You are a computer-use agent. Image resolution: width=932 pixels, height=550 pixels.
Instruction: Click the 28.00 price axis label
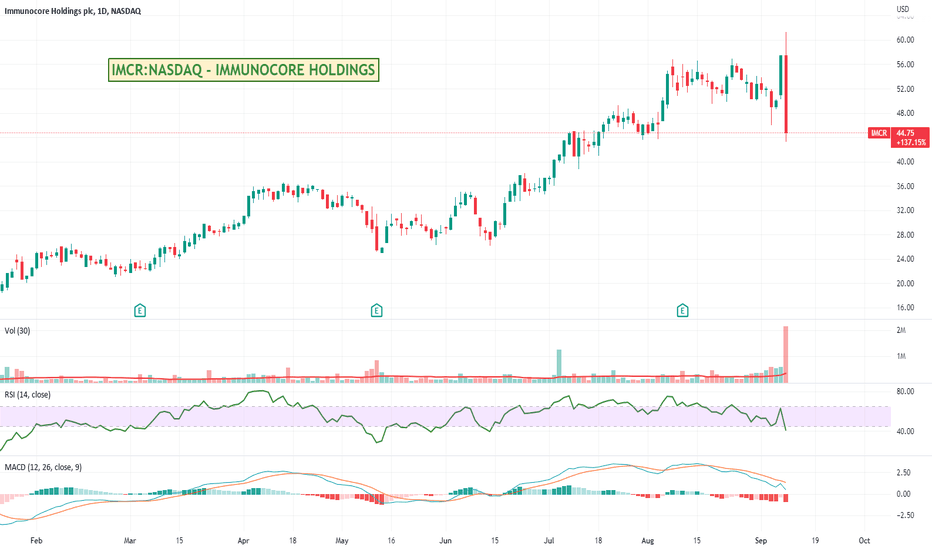(905, 235)
